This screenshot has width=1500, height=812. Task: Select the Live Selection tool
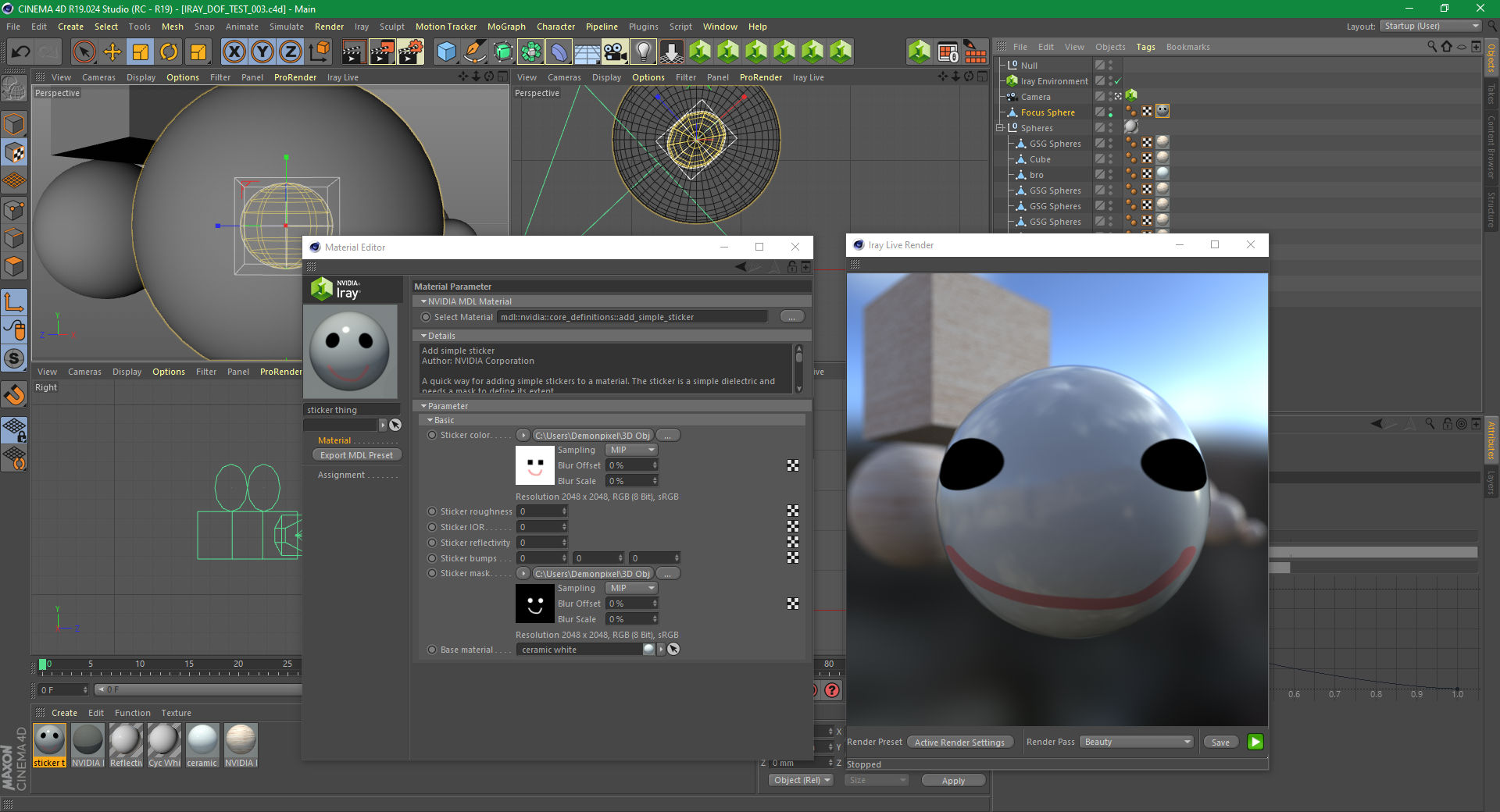(x=84, y=52)
